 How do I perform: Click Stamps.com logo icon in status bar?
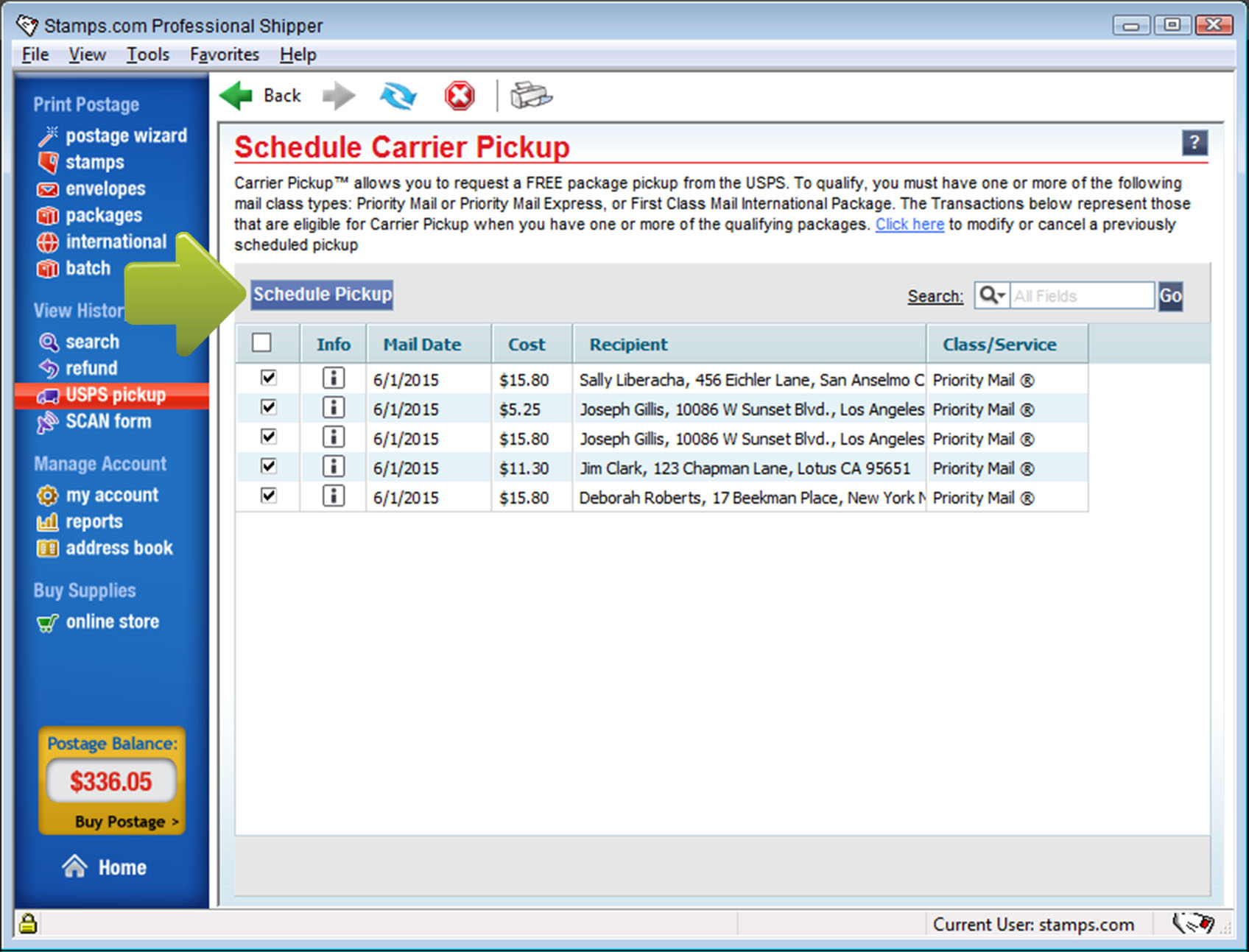coord(1193,923)
